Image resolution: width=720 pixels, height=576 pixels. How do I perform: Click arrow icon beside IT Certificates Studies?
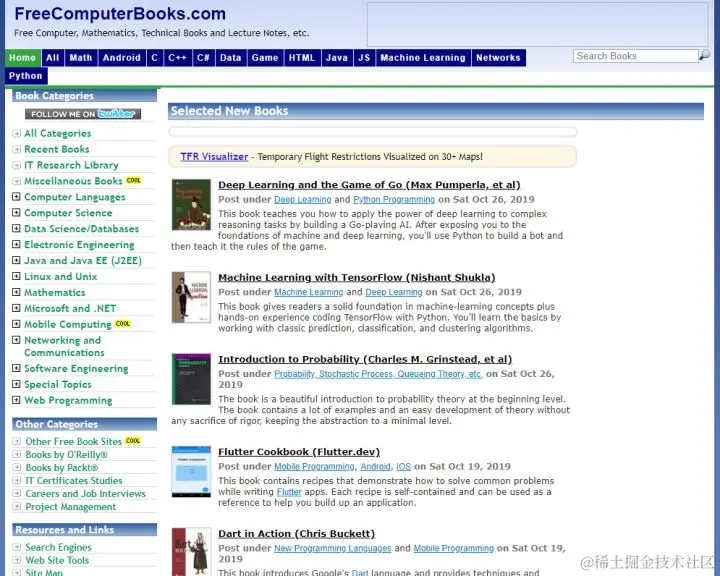point(17,480)
